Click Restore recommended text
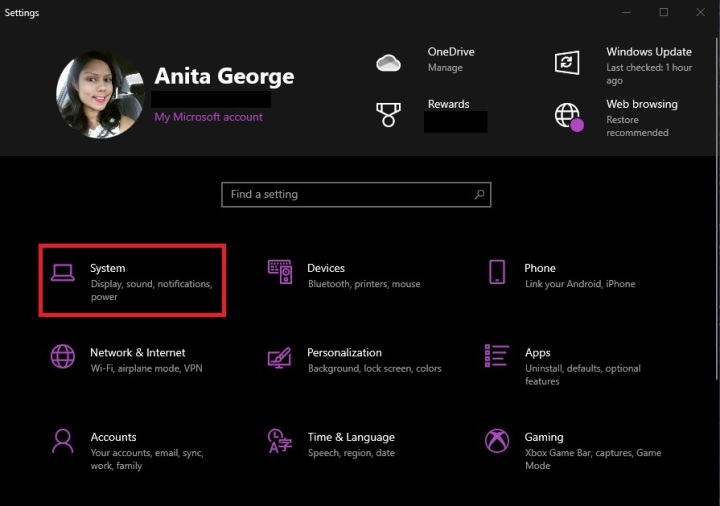Viewport: 720px width, 506px height. point(637,126)
